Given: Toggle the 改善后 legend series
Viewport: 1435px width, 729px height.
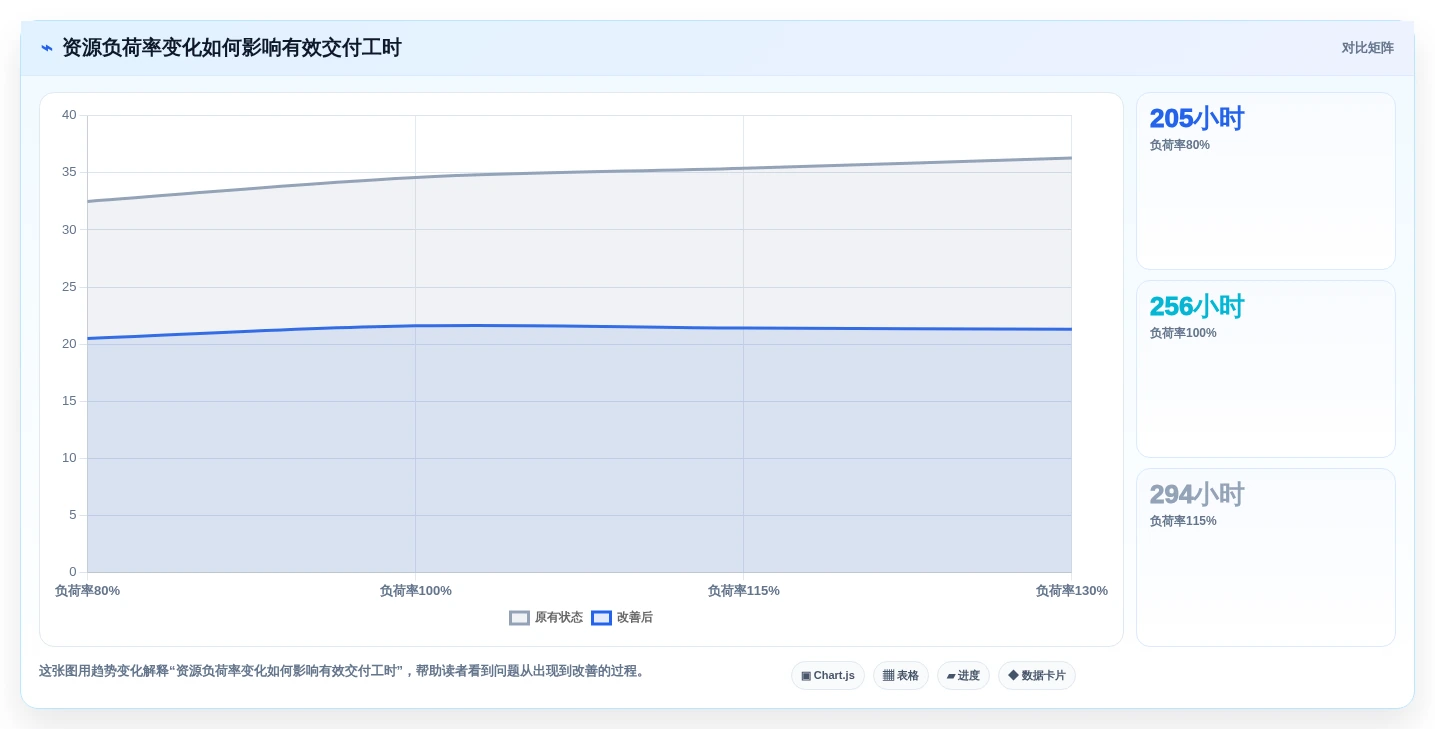Looking at the screenshot, I should tap(622, 618).
